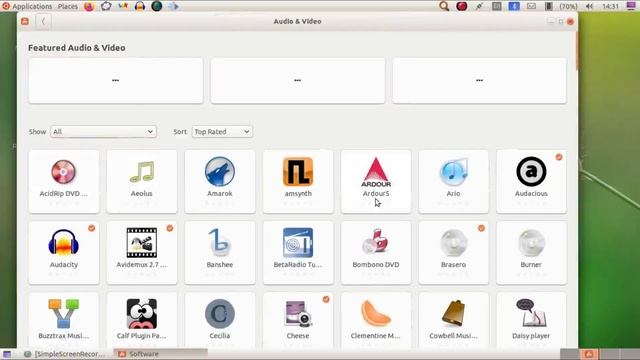
Task: Select the Audacious app tile
Action: click(x=531, y=181)
